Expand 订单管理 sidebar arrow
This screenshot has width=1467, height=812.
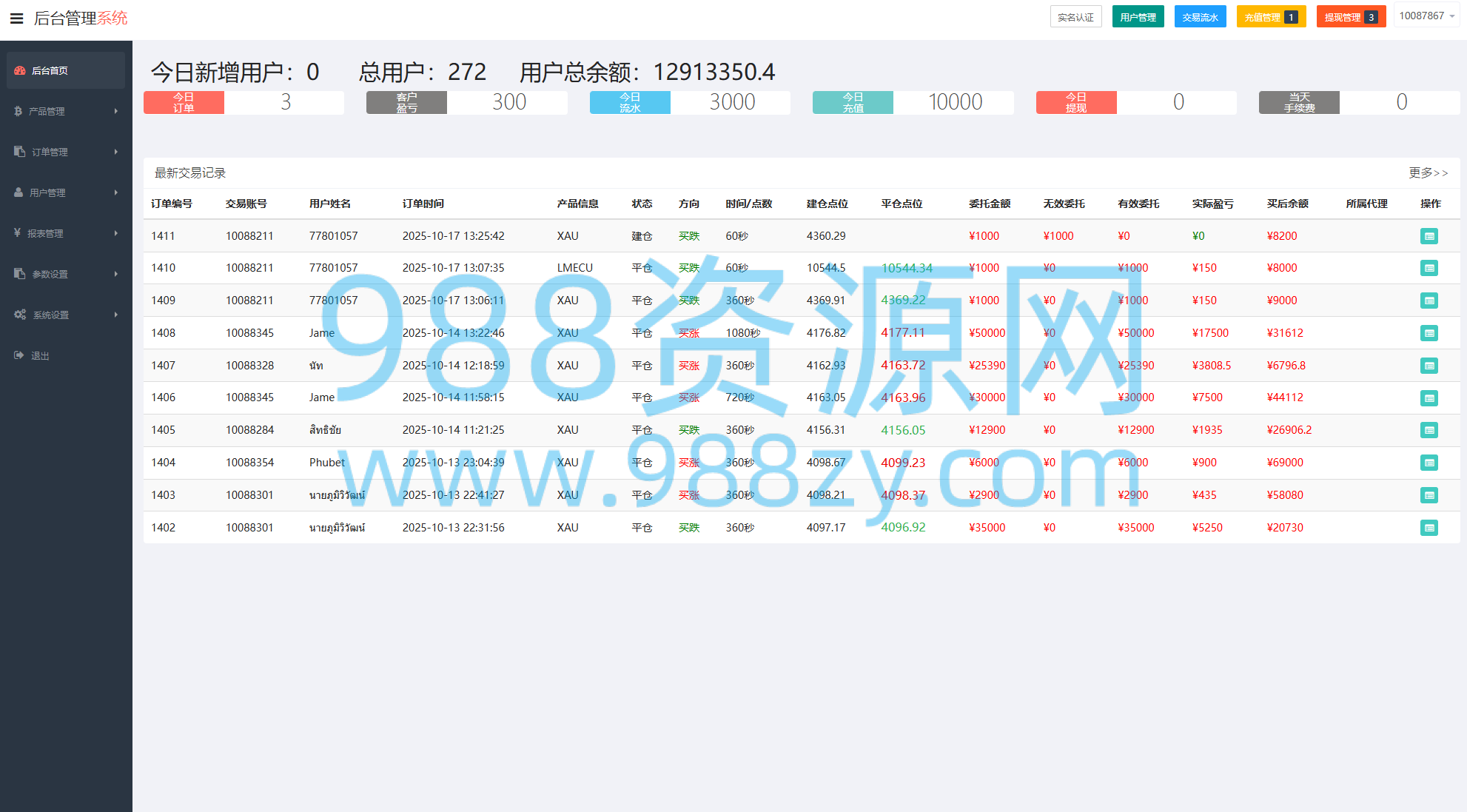tap(116, 152)
